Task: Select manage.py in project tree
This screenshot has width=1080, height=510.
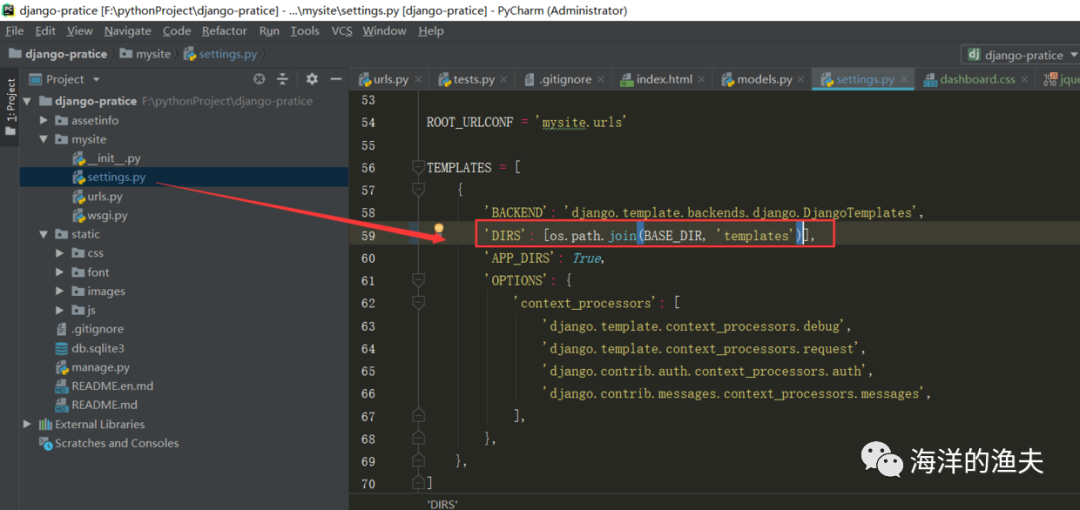Action: point(92,367)
